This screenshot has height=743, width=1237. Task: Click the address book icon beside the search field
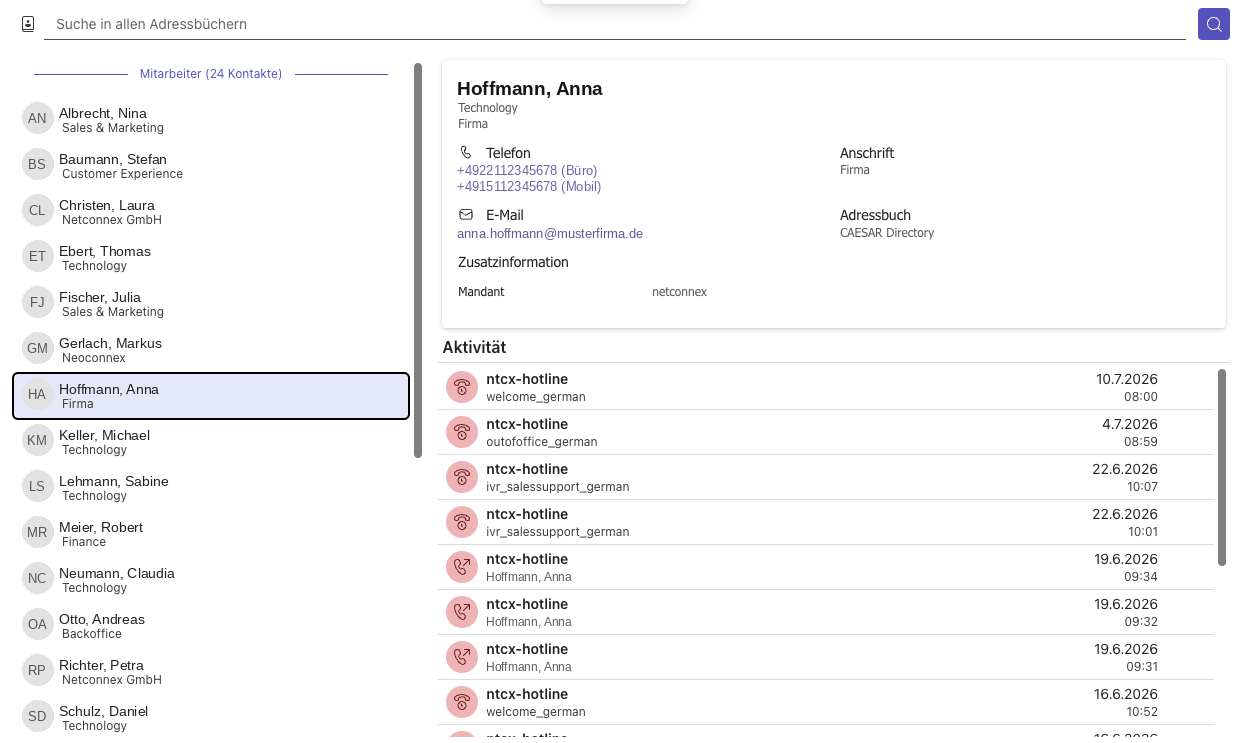(28, 24)
